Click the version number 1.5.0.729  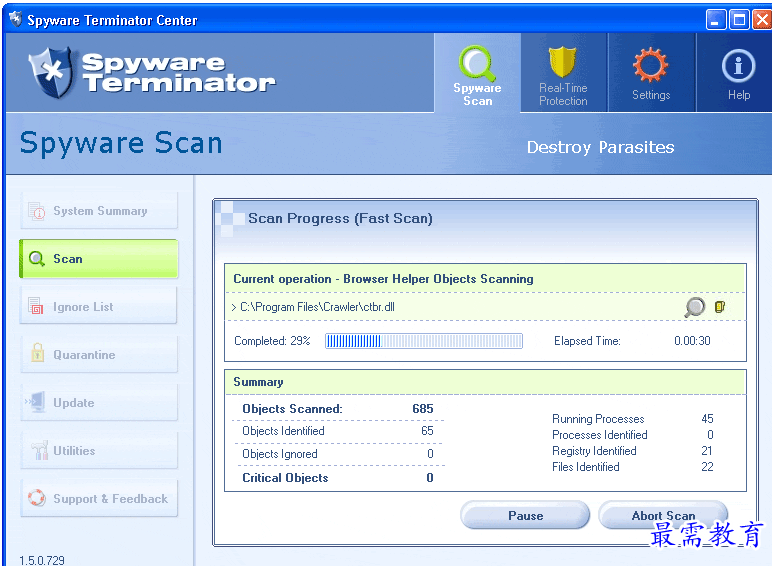tap(42, 560)
